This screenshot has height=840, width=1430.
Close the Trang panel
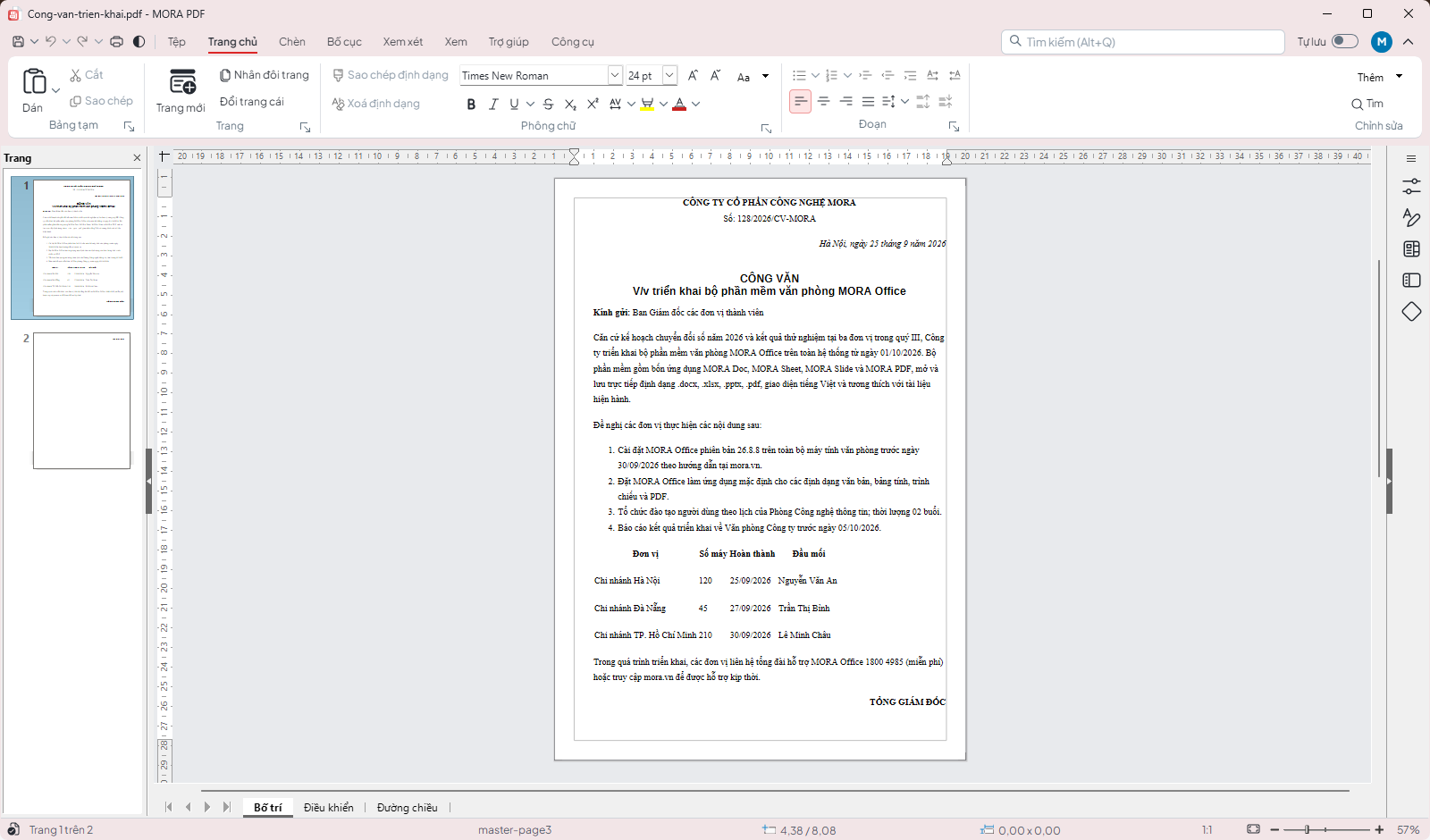[137, 158]
